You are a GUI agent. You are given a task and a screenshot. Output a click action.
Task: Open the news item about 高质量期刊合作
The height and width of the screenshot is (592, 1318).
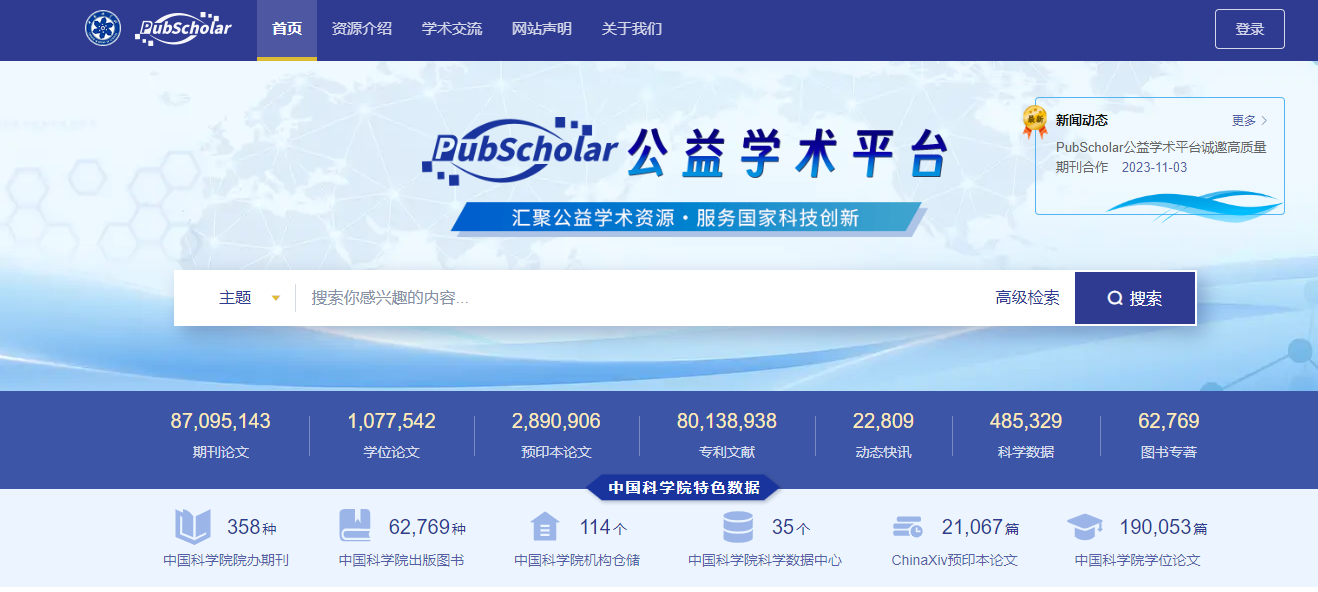tap(1161, 157)
